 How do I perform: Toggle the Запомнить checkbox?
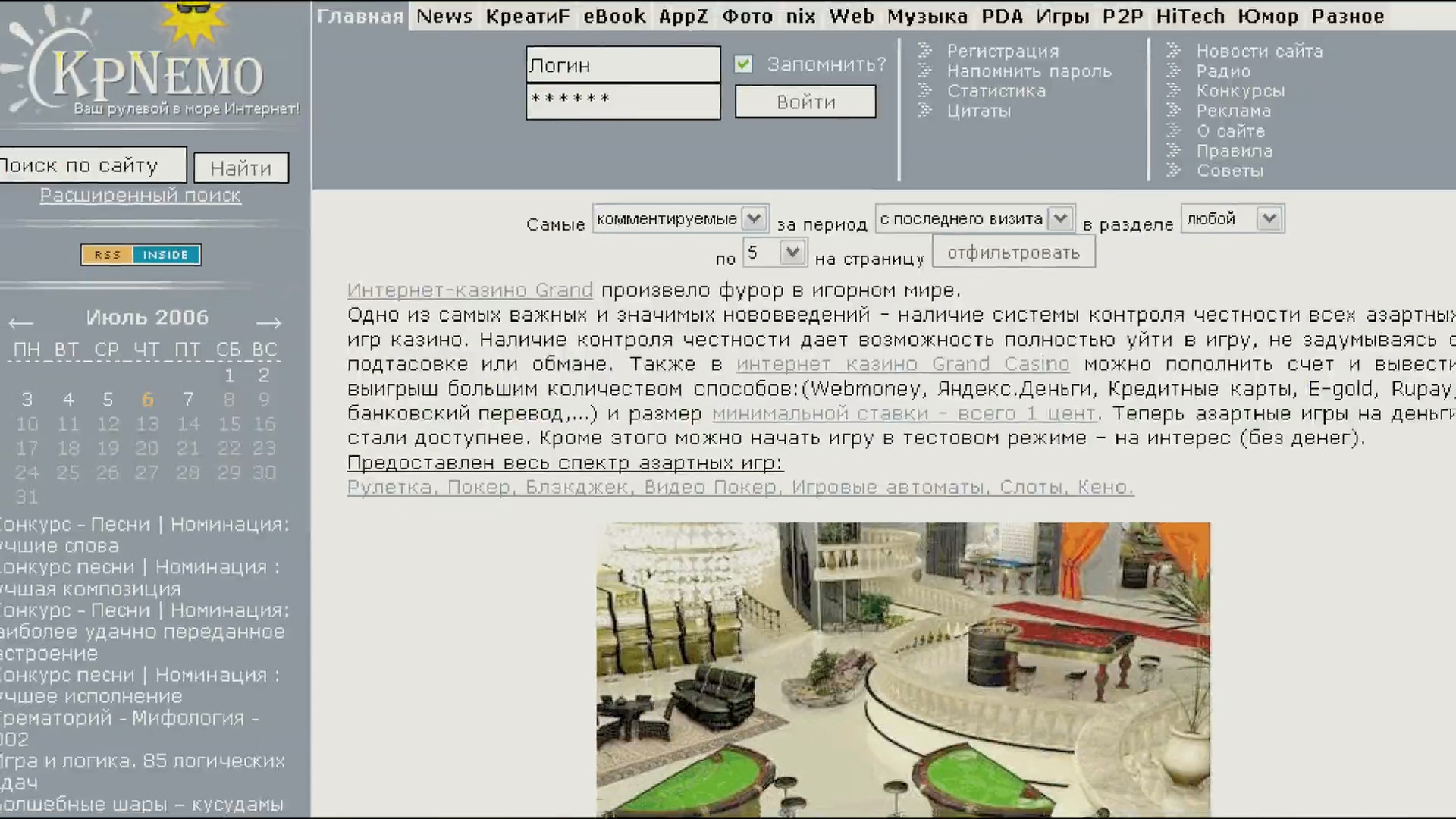coord(743,64)
